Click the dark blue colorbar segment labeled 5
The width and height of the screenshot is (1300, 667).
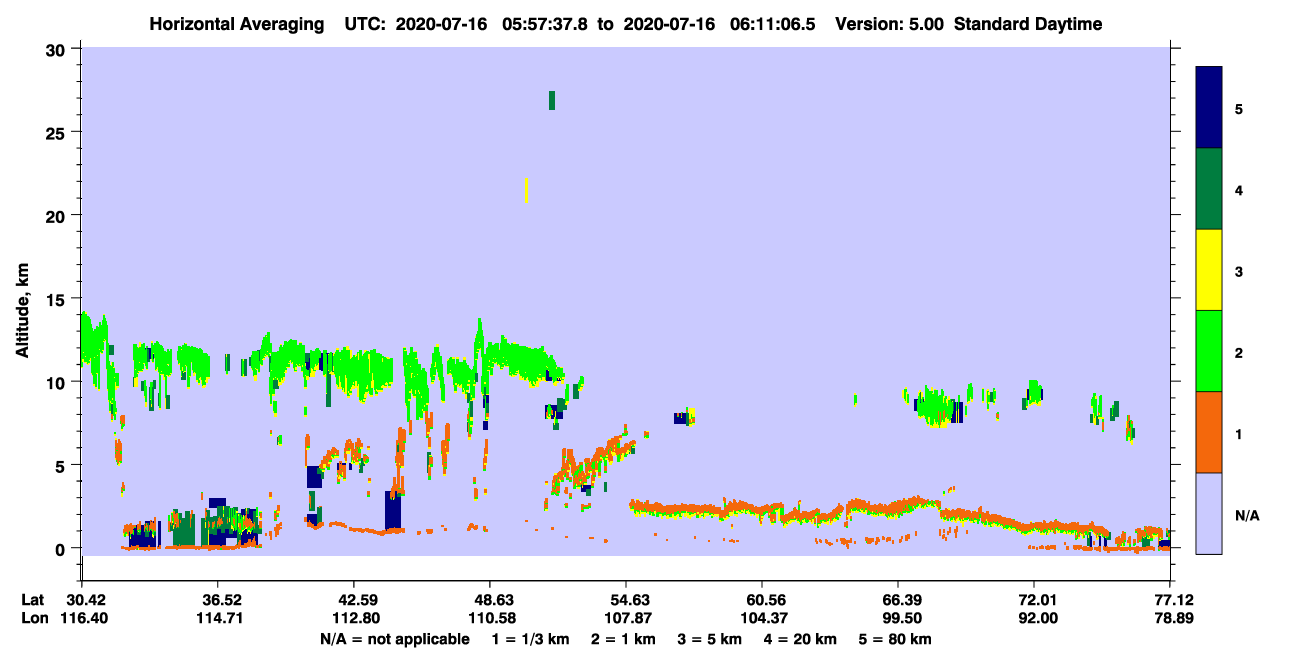point(1209,108)
